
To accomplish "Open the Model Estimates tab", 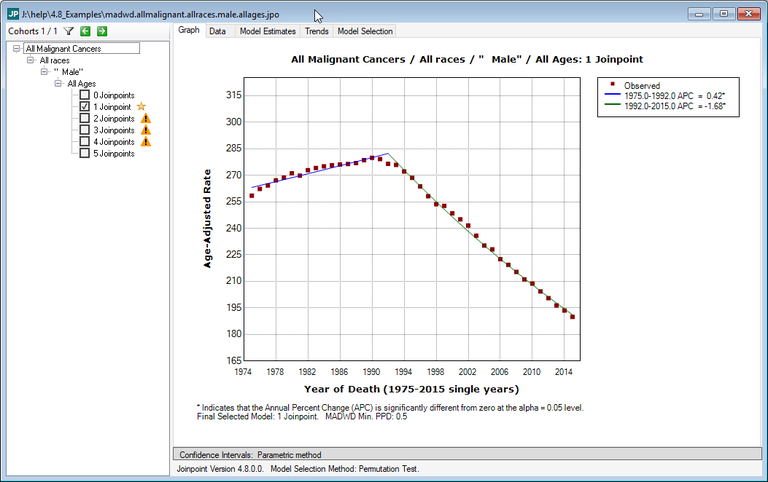I will click(265, 31).
